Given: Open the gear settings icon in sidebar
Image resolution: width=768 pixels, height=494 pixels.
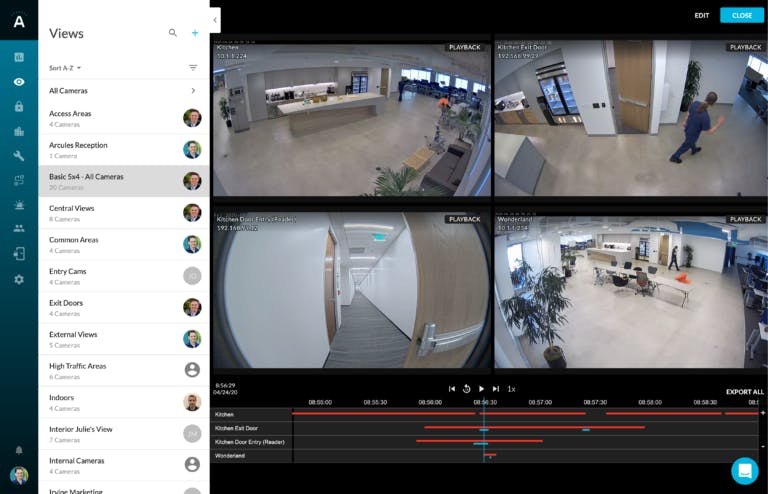Looking at the screenshot, I should pyautogui.click(x=19, y=280).
